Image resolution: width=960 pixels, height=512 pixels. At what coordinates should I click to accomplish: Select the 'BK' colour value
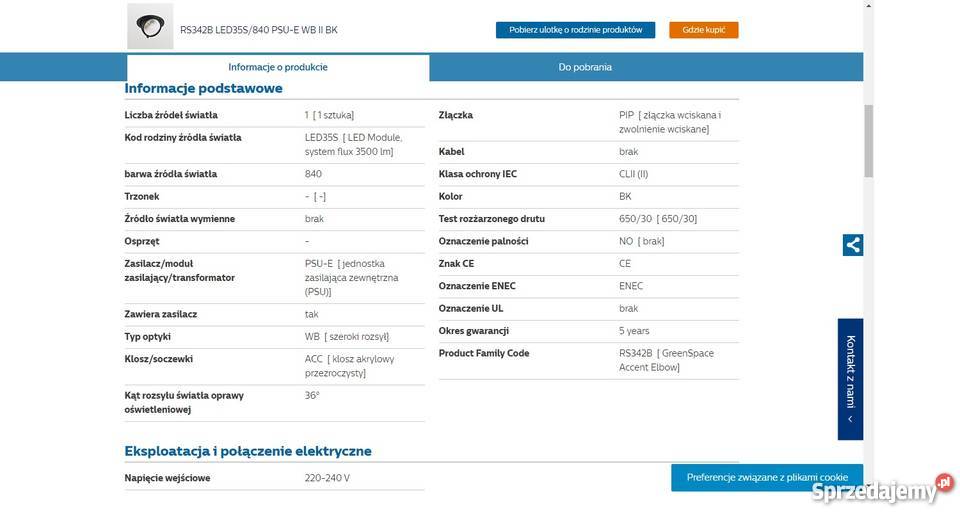[x=624, y=197]
